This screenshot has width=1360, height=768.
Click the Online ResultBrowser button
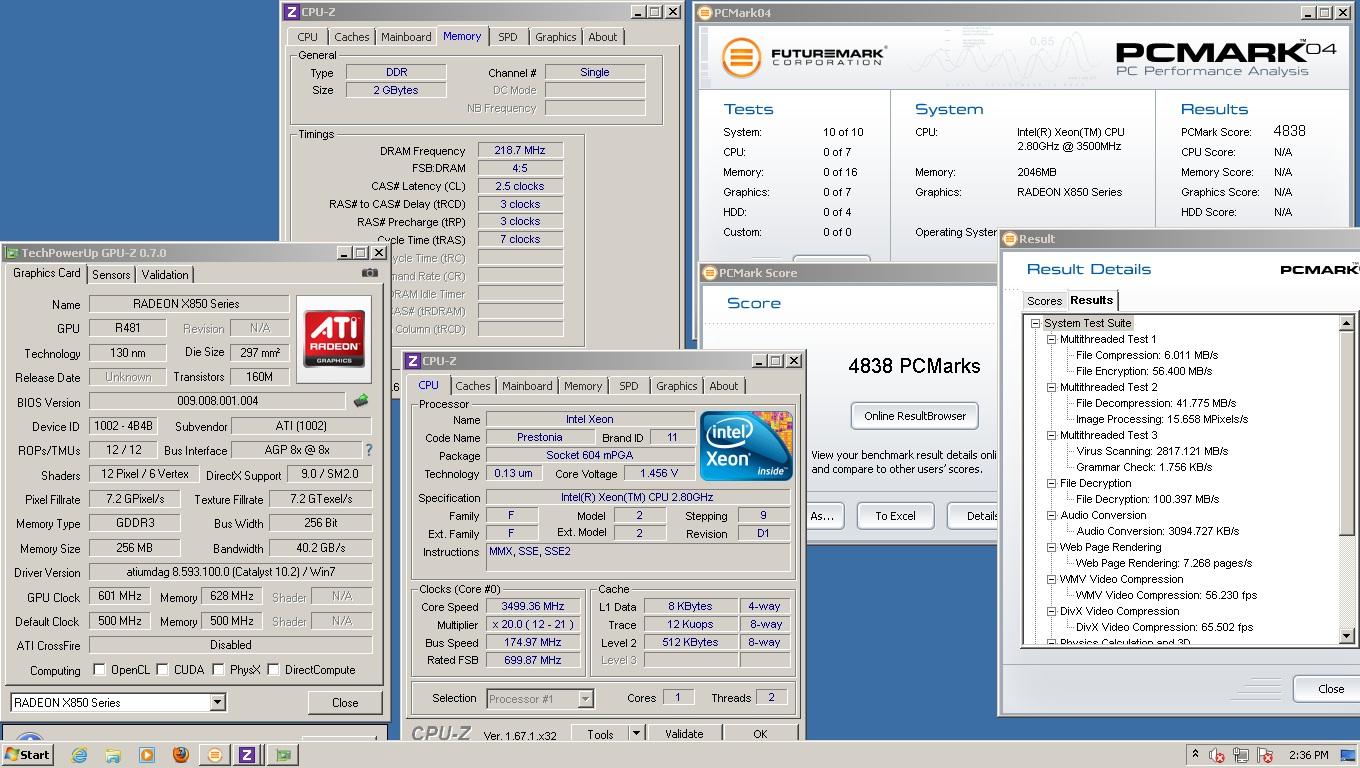(915, 416)
